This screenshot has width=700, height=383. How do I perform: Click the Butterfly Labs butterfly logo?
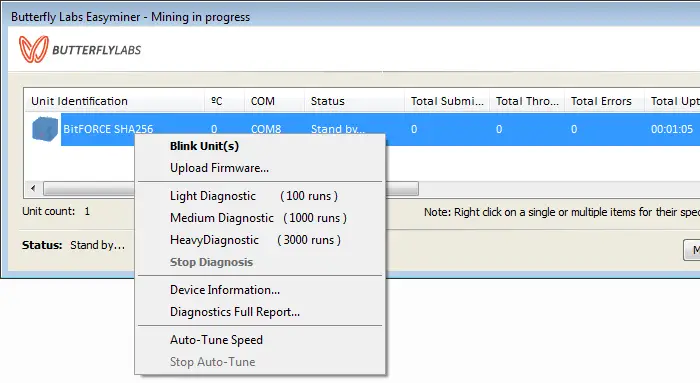point(33,49)
